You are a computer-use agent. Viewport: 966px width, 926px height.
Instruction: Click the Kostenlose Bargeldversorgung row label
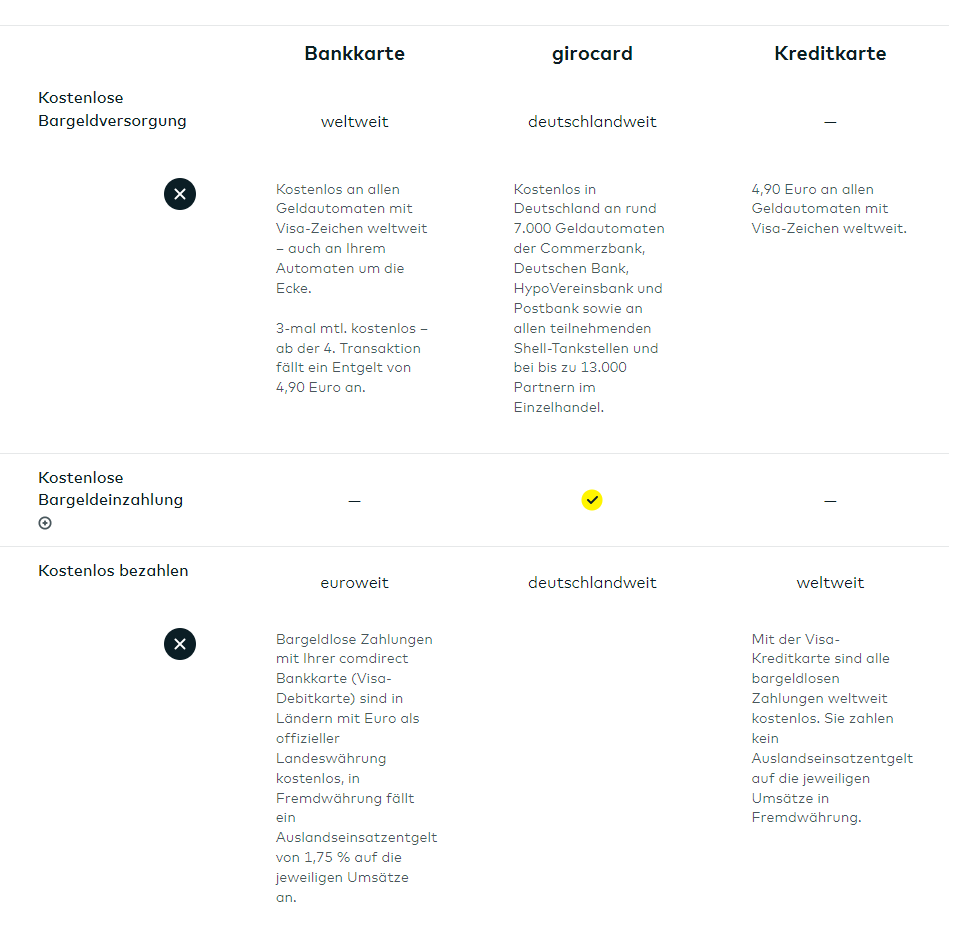[x=112, y=110]
